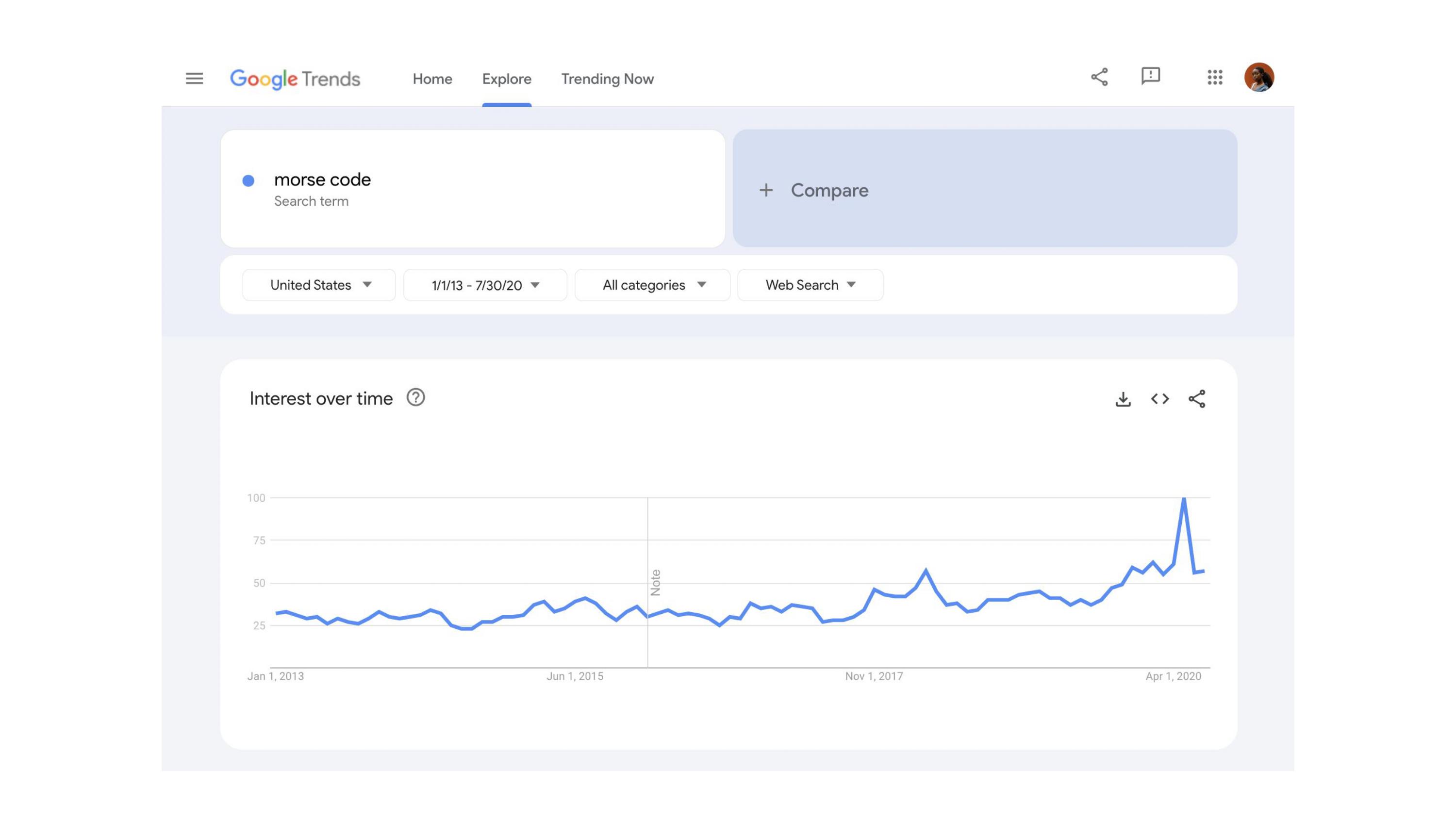Download interest over time CSV
Viewport: 1456px width, 819px height.
1123,399
